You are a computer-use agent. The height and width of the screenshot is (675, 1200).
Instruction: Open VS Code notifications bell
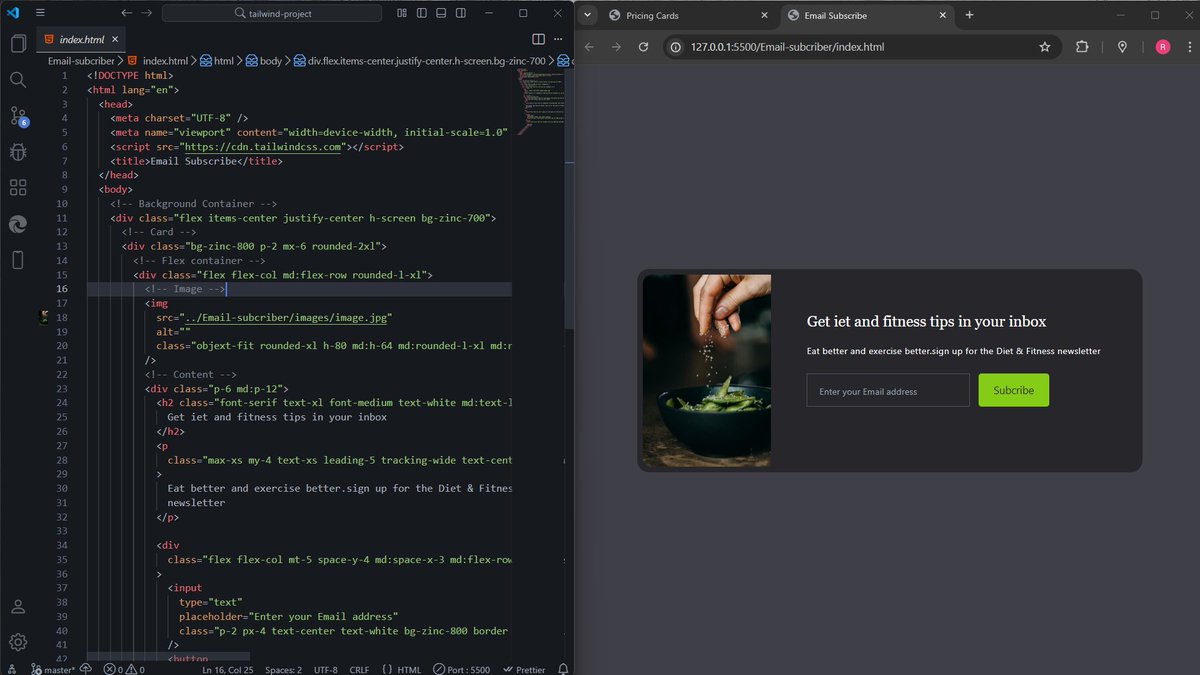click(x=561, y=669)
